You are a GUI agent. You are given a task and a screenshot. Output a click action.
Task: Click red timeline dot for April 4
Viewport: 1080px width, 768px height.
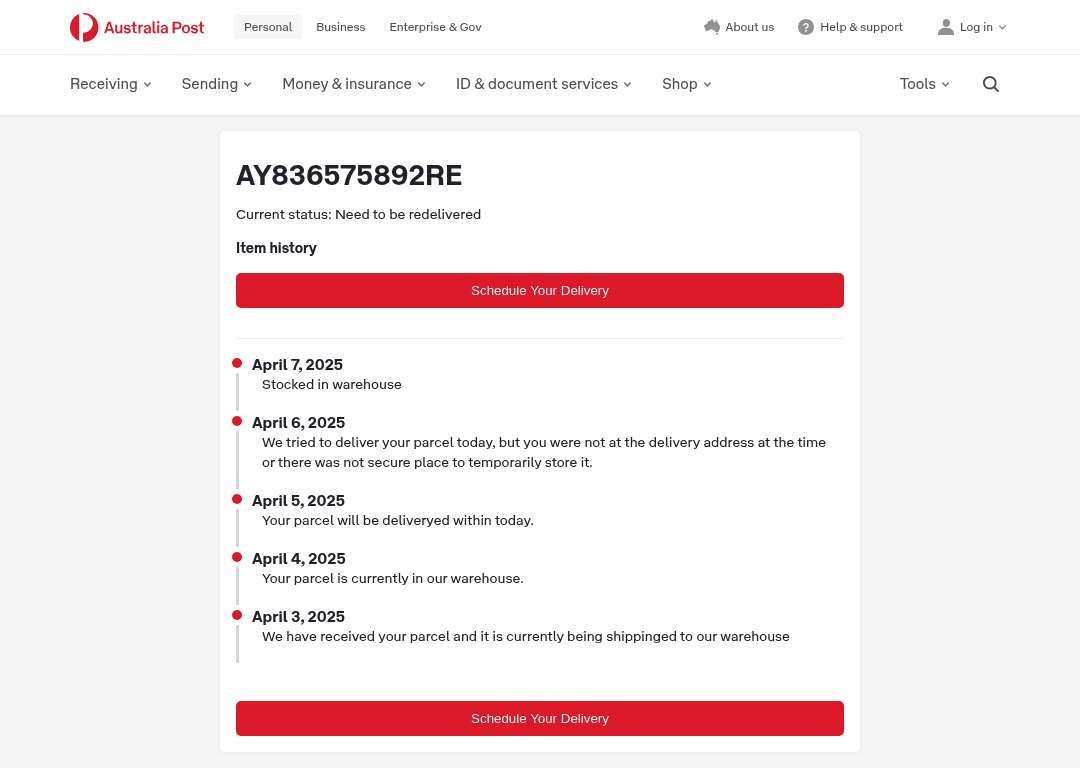pyautogui.click(x=237, y=557)
